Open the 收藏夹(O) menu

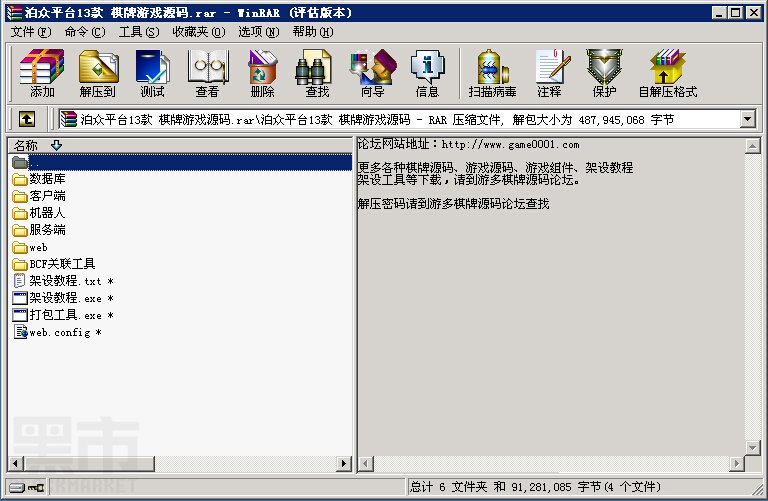click(199, 32)
